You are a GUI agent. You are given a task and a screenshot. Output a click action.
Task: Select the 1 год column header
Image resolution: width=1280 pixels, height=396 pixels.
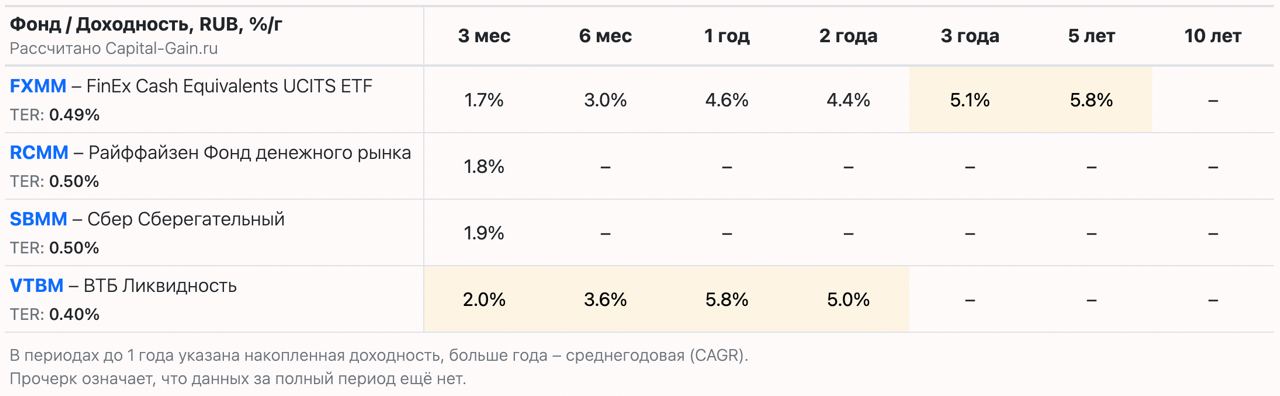click(727, 36)
